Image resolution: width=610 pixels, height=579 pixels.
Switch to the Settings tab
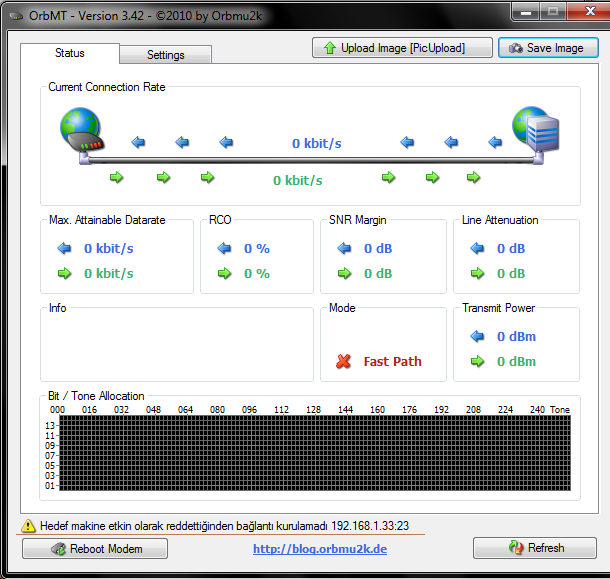pyautogui.click(x=166, y=54)
